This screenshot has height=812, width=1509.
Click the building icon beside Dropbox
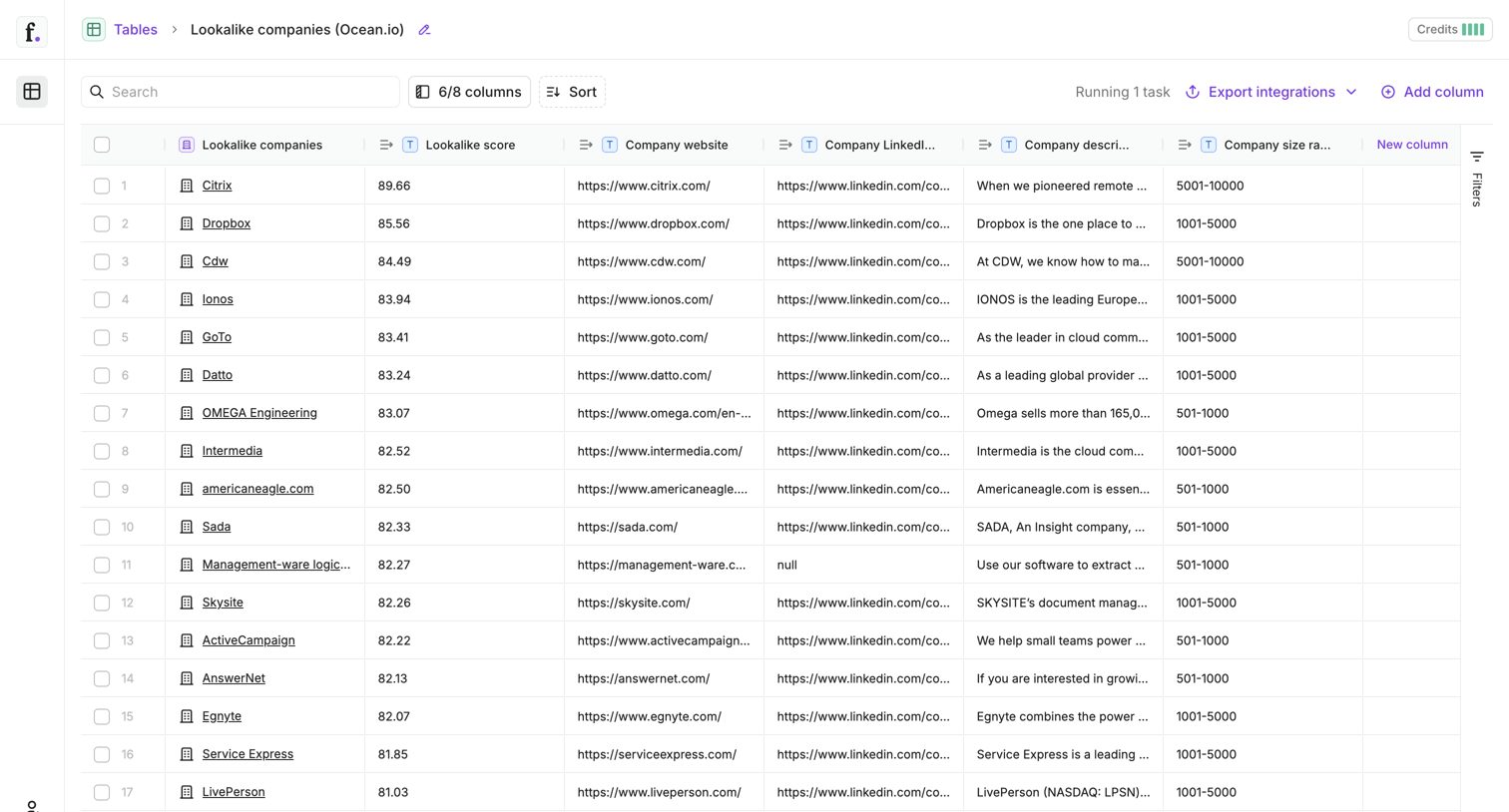187,223
